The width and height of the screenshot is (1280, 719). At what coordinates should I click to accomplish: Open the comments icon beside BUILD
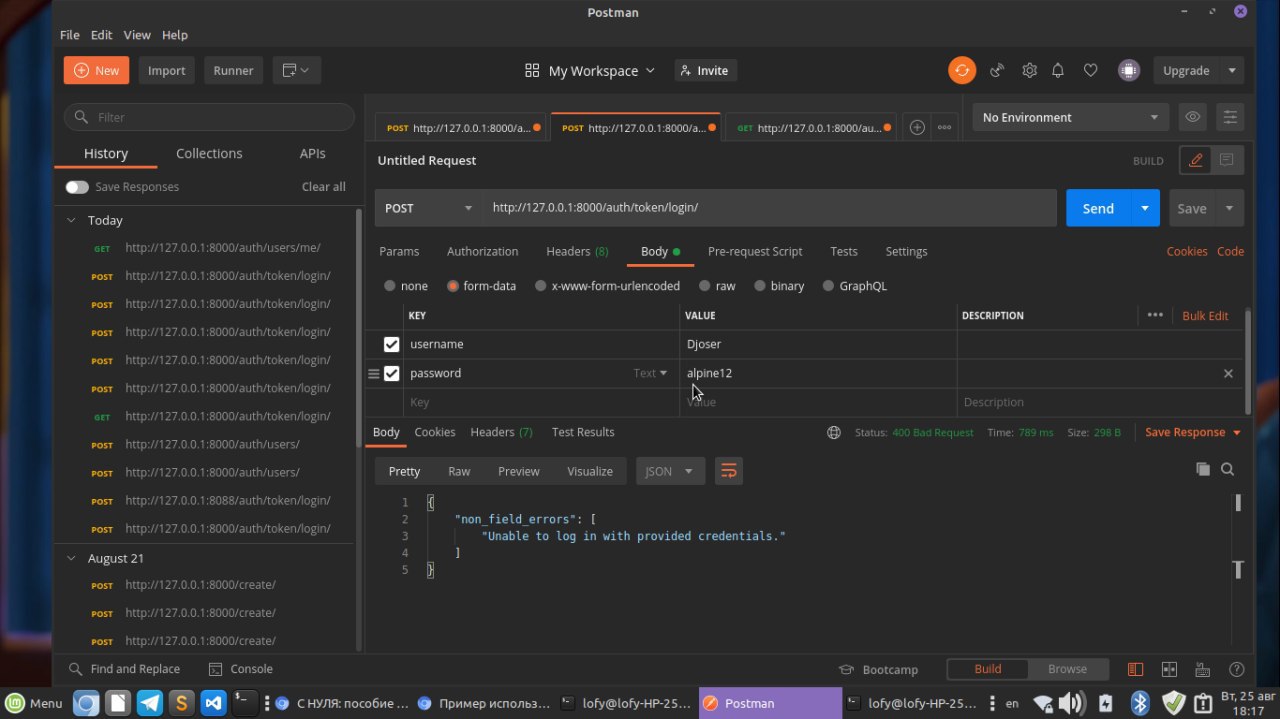tap(1226, 160)
